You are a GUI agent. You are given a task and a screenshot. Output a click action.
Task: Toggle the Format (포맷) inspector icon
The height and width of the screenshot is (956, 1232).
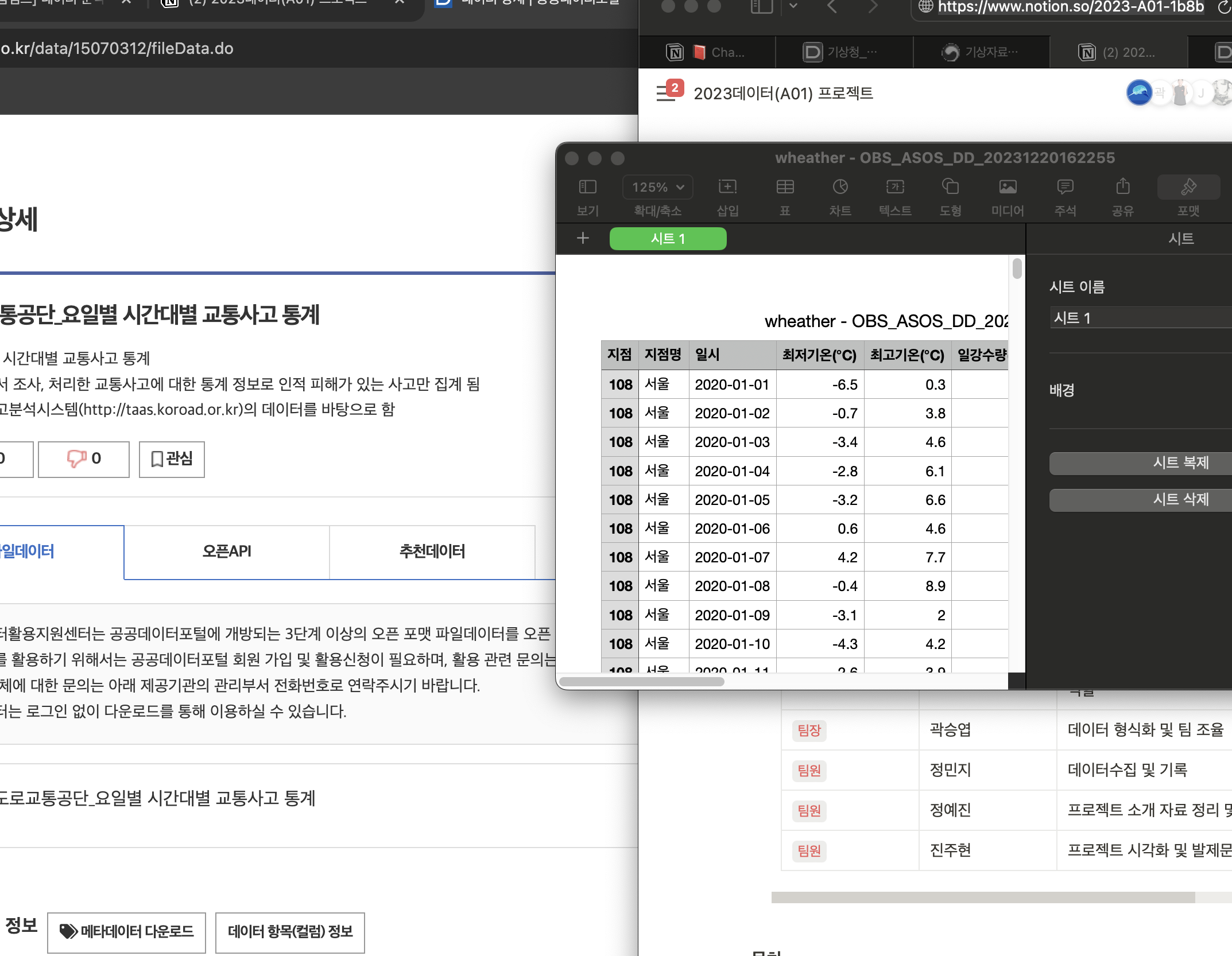coord(1188,187)
